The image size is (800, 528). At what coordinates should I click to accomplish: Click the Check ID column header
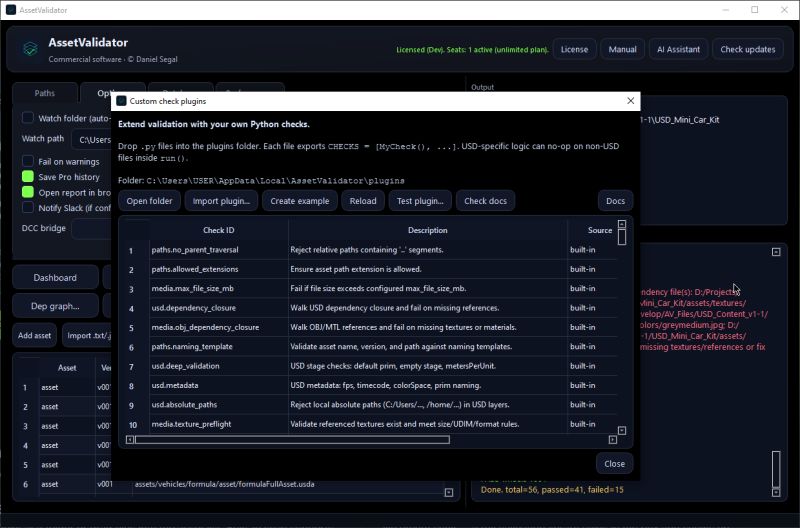(x=218, y=230)
